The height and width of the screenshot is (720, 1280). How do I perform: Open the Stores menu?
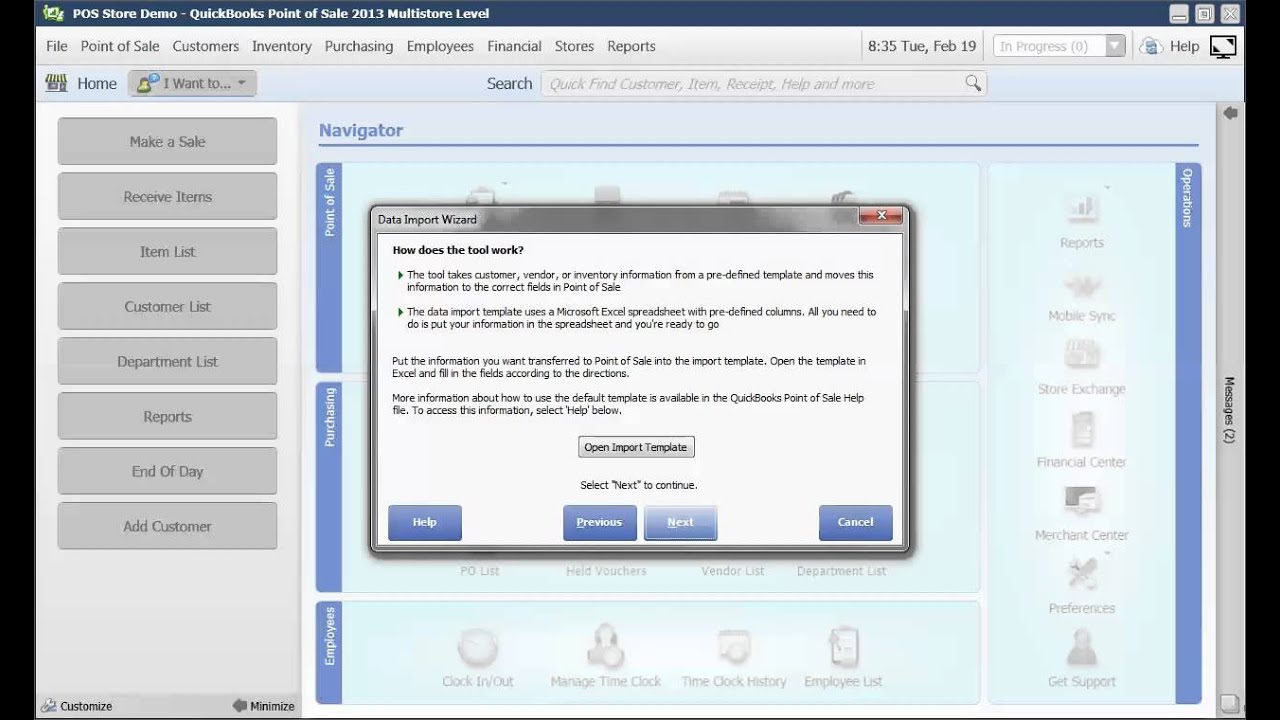574,46
